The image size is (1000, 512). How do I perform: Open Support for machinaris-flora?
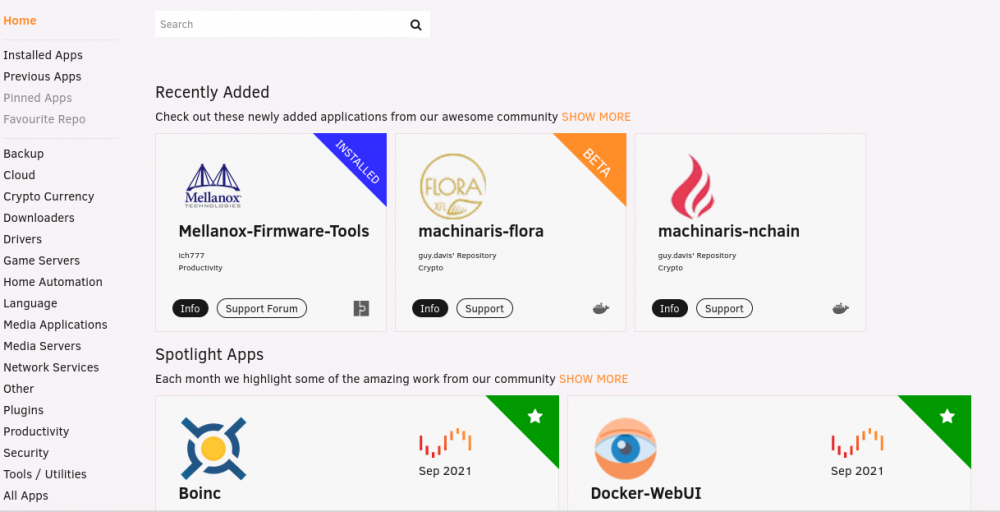click(485, 309)
